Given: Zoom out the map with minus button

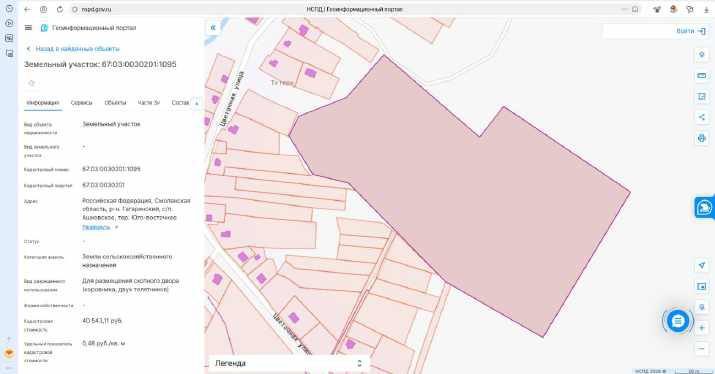Looking at the screenshot, I should (x=702, y=349).
